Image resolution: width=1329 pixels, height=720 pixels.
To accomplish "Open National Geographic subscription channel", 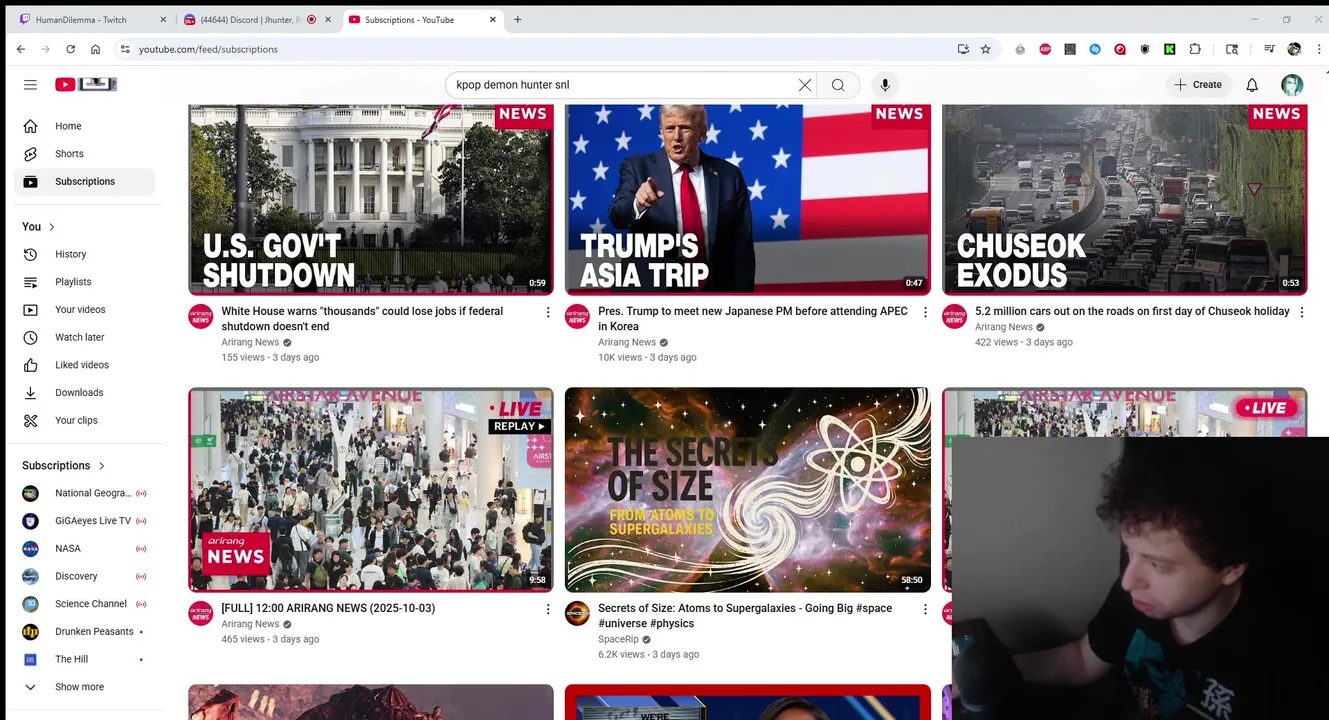I will [85, 493].
